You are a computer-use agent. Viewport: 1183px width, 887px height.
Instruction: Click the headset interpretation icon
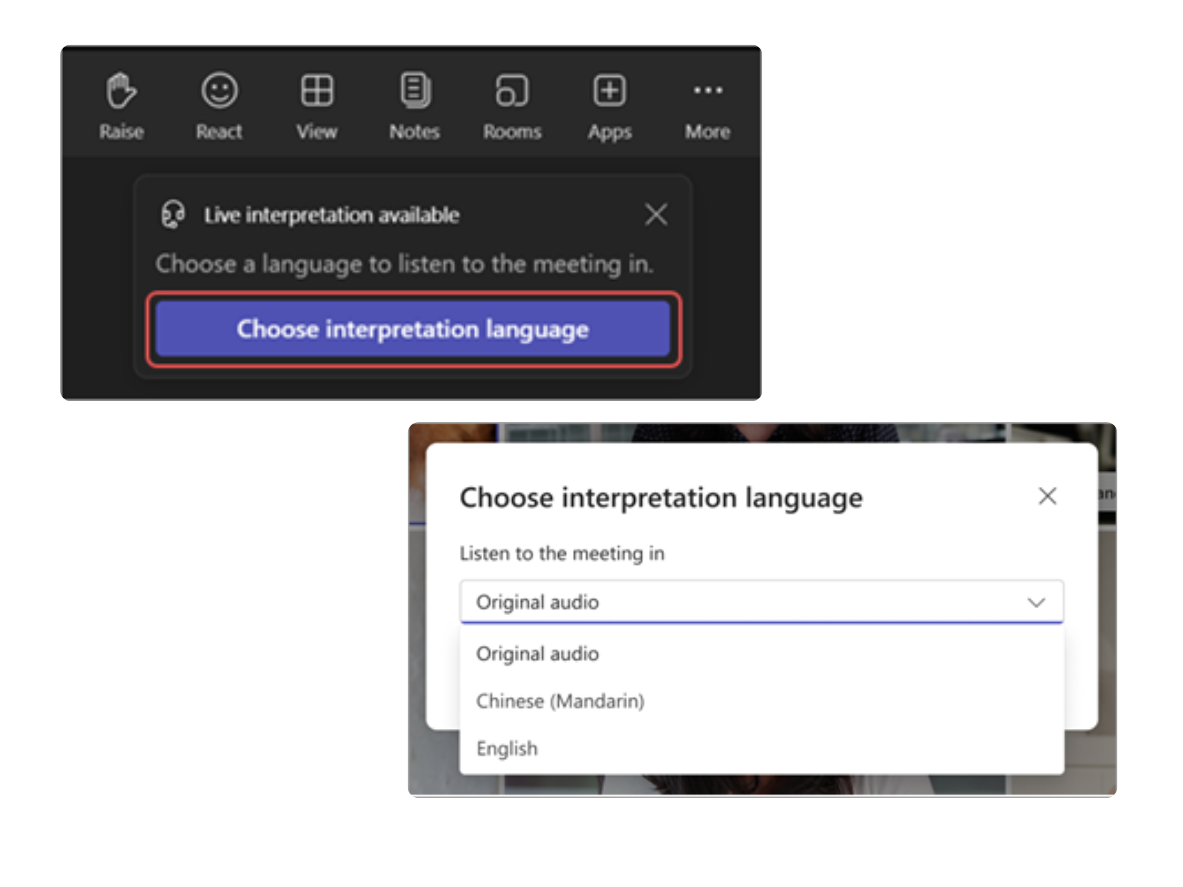(x=174, y=214)
